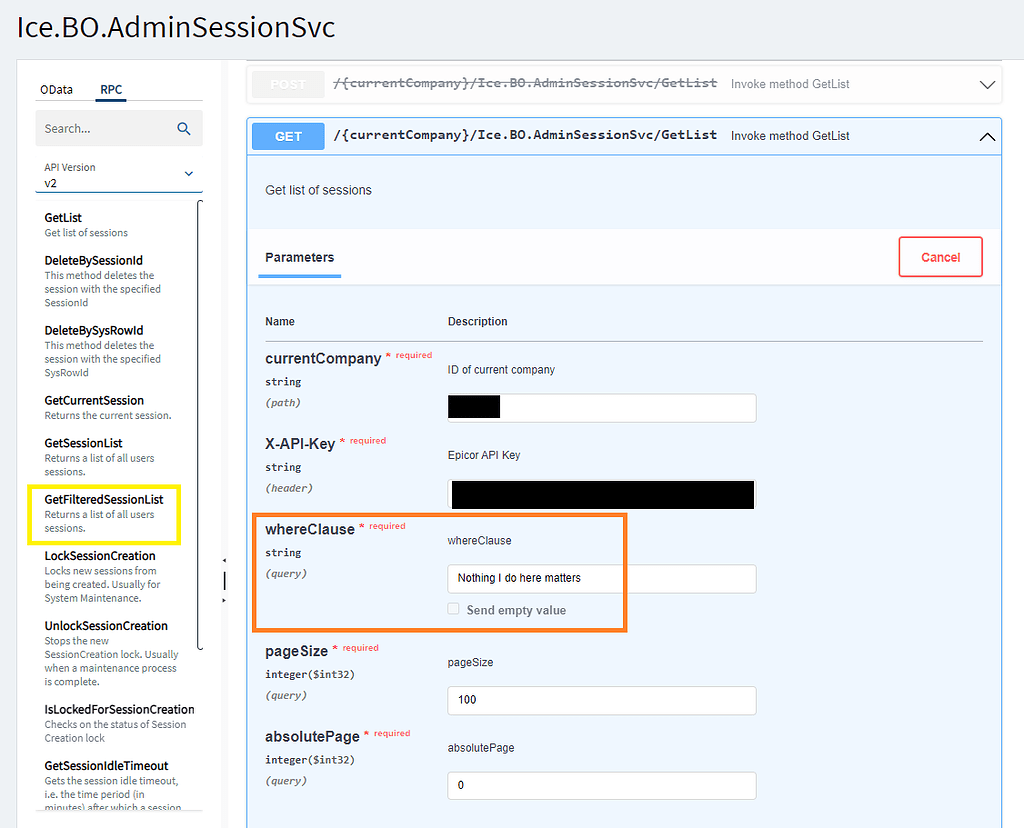Focus the pageSize input field
The width and height of the screenshot is (1024, 828).
[x=601, y=700]
